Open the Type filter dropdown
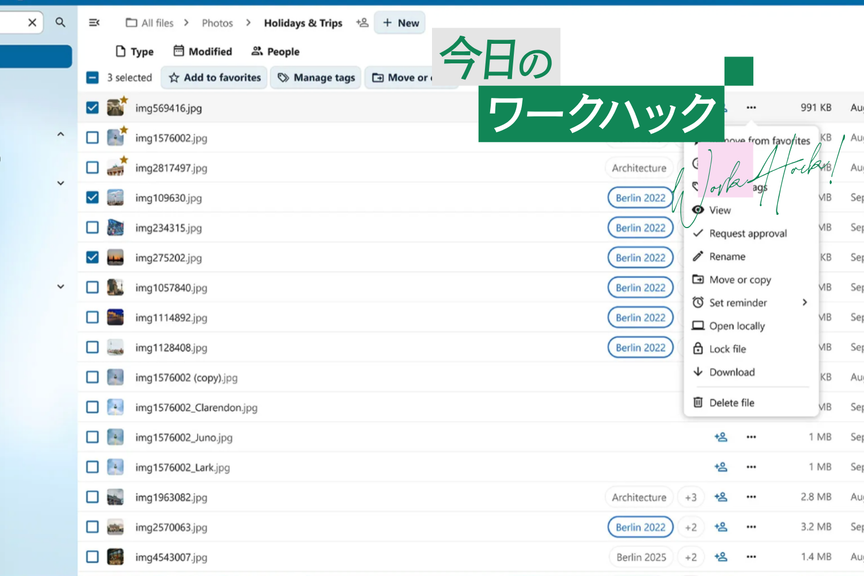Viewport: 864px width, 576px height. [134, 51]
